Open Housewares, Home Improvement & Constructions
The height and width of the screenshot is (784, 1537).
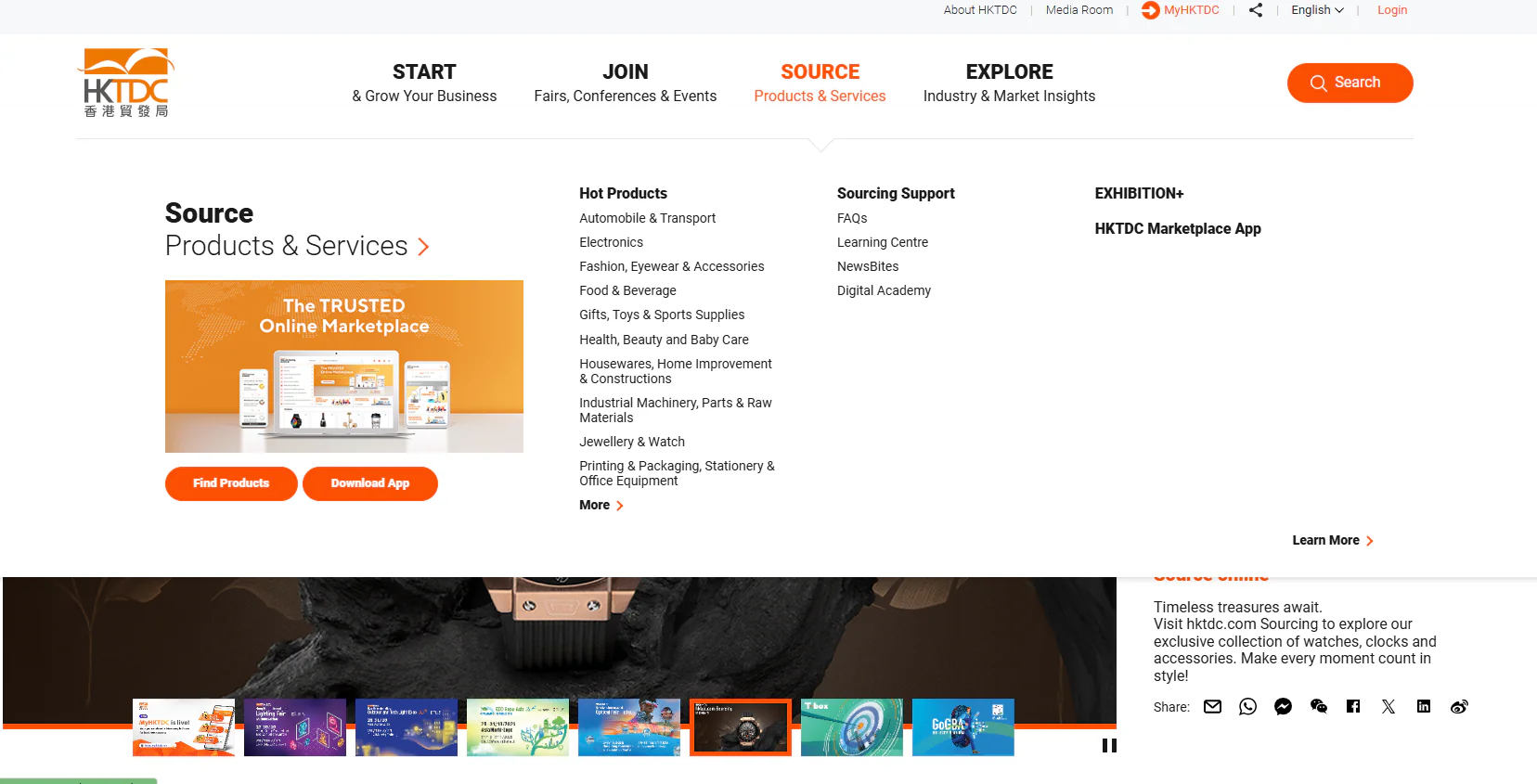(676, 371)
